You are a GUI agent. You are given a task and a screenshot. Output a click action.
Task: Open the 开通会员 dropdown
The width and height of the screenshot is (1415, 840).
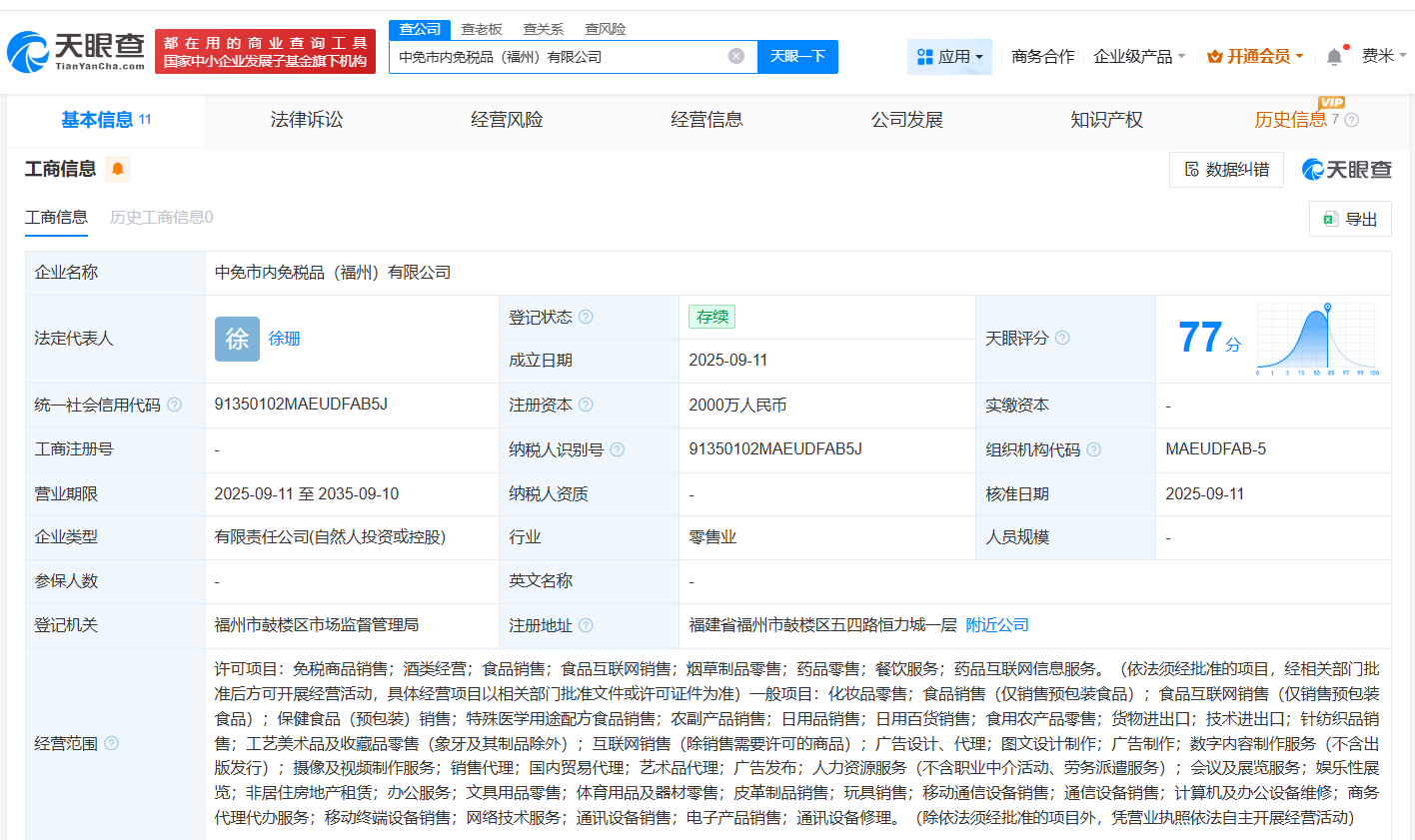(x=1255, y=56)
